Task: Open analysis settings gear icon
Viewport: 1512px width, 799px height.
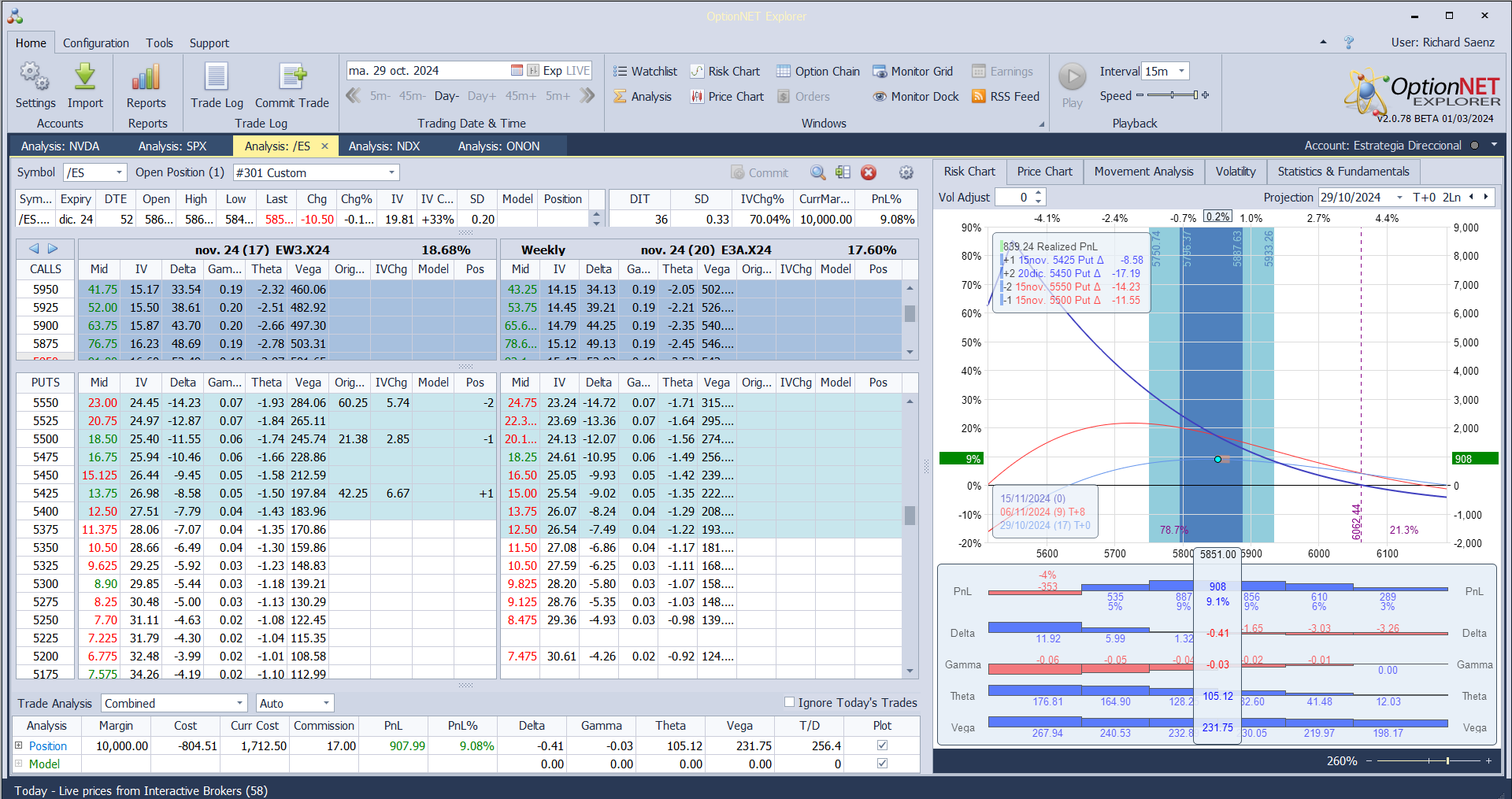Action: [906, 172]
